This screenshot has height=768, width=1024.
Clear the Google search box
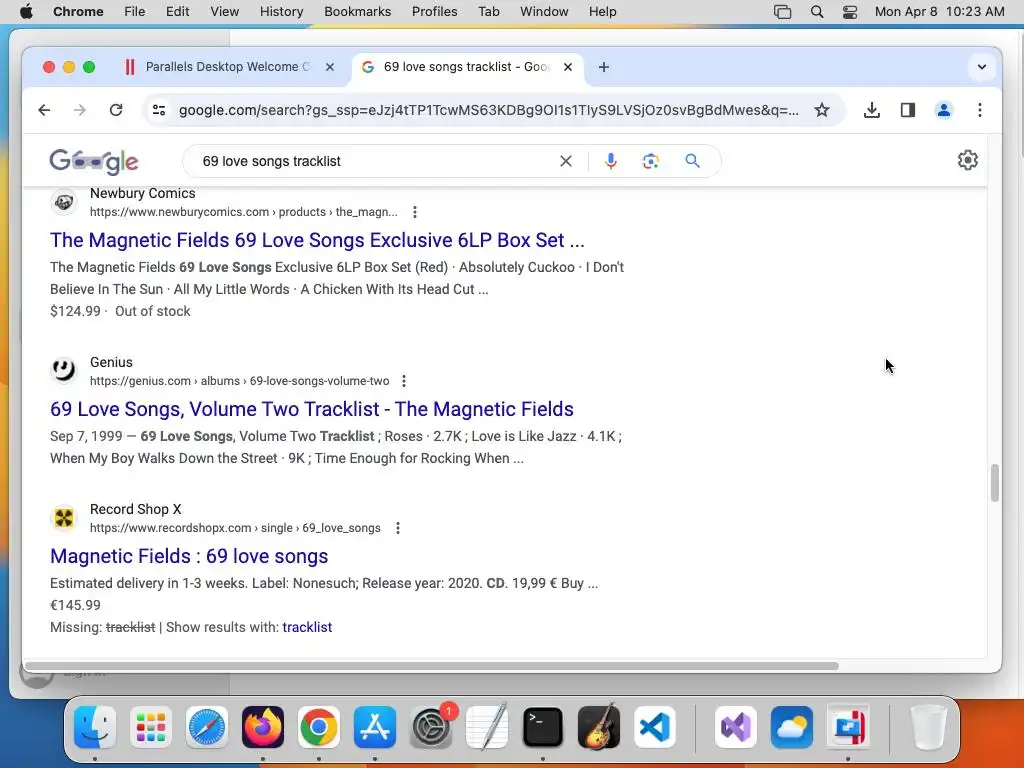(x=566, y=161)
